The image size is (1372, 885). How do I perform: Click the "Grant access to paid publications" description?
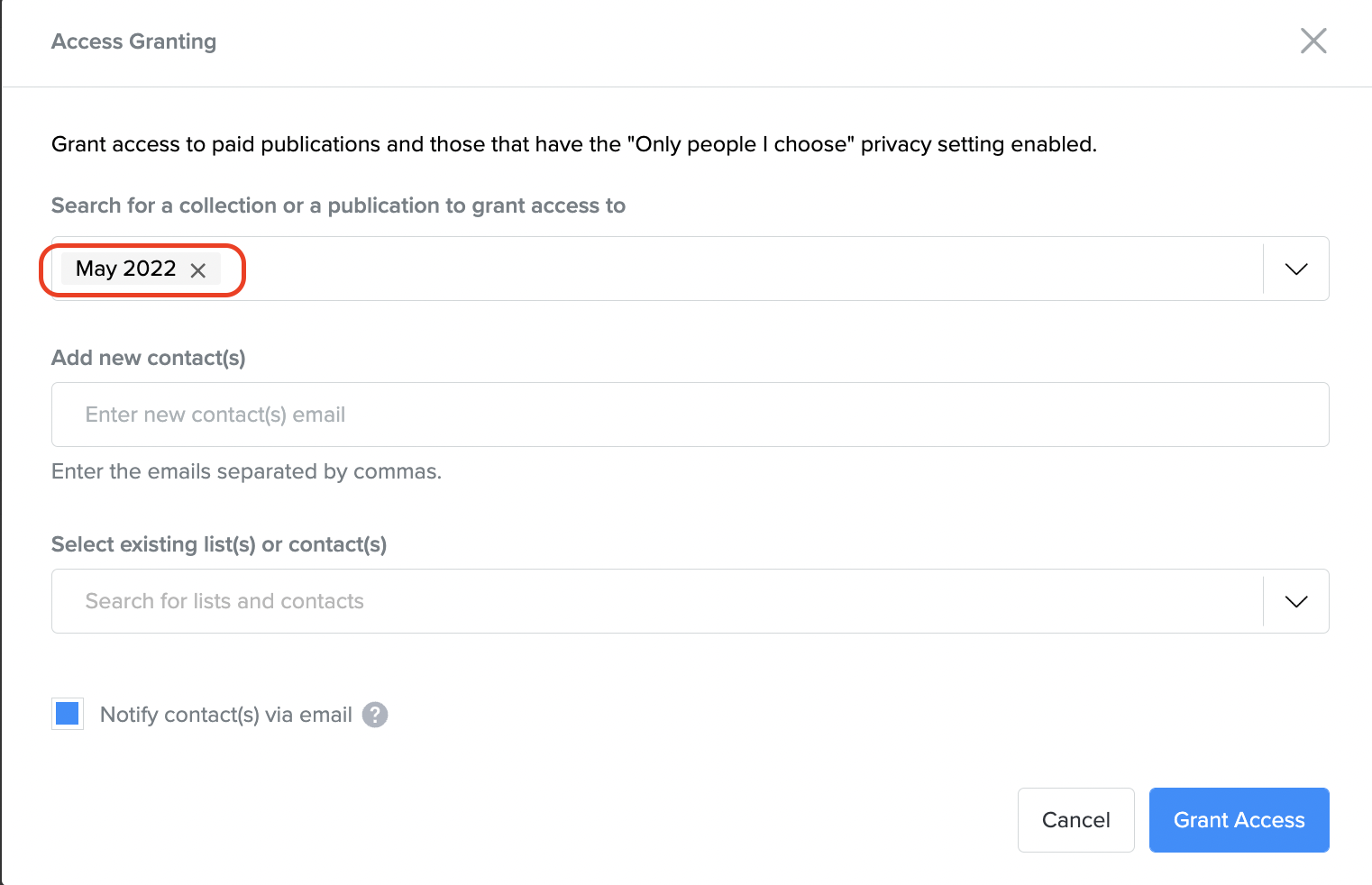(x=573, y=144)
